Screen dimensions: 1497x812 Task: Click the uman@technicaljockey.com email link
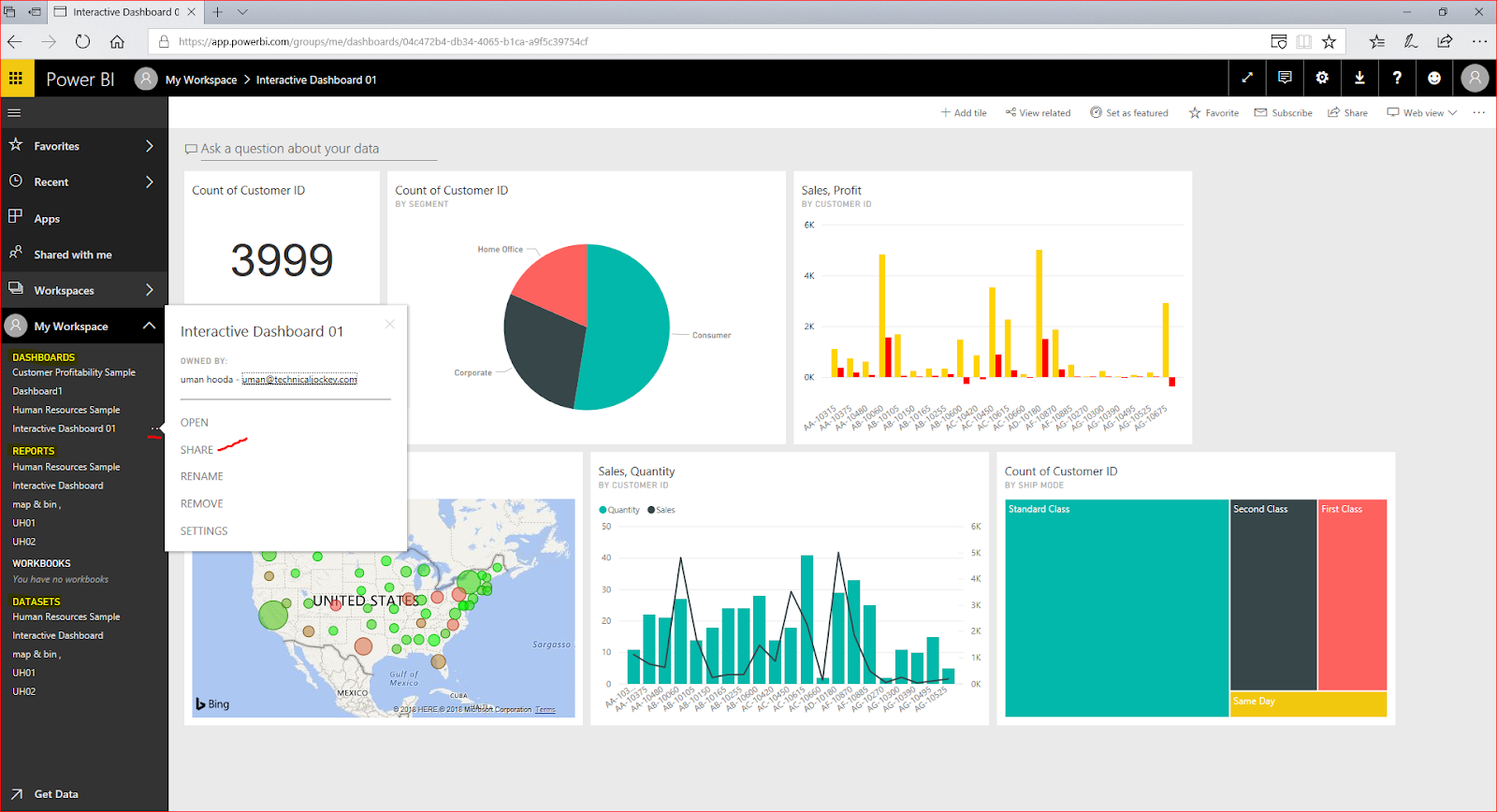299,380
